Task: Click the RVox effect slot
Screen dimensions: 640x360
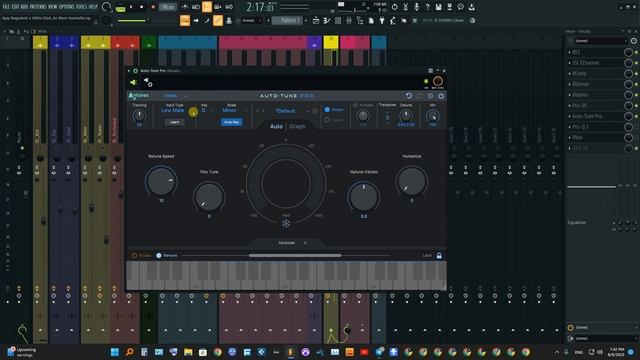Action: 596,138
